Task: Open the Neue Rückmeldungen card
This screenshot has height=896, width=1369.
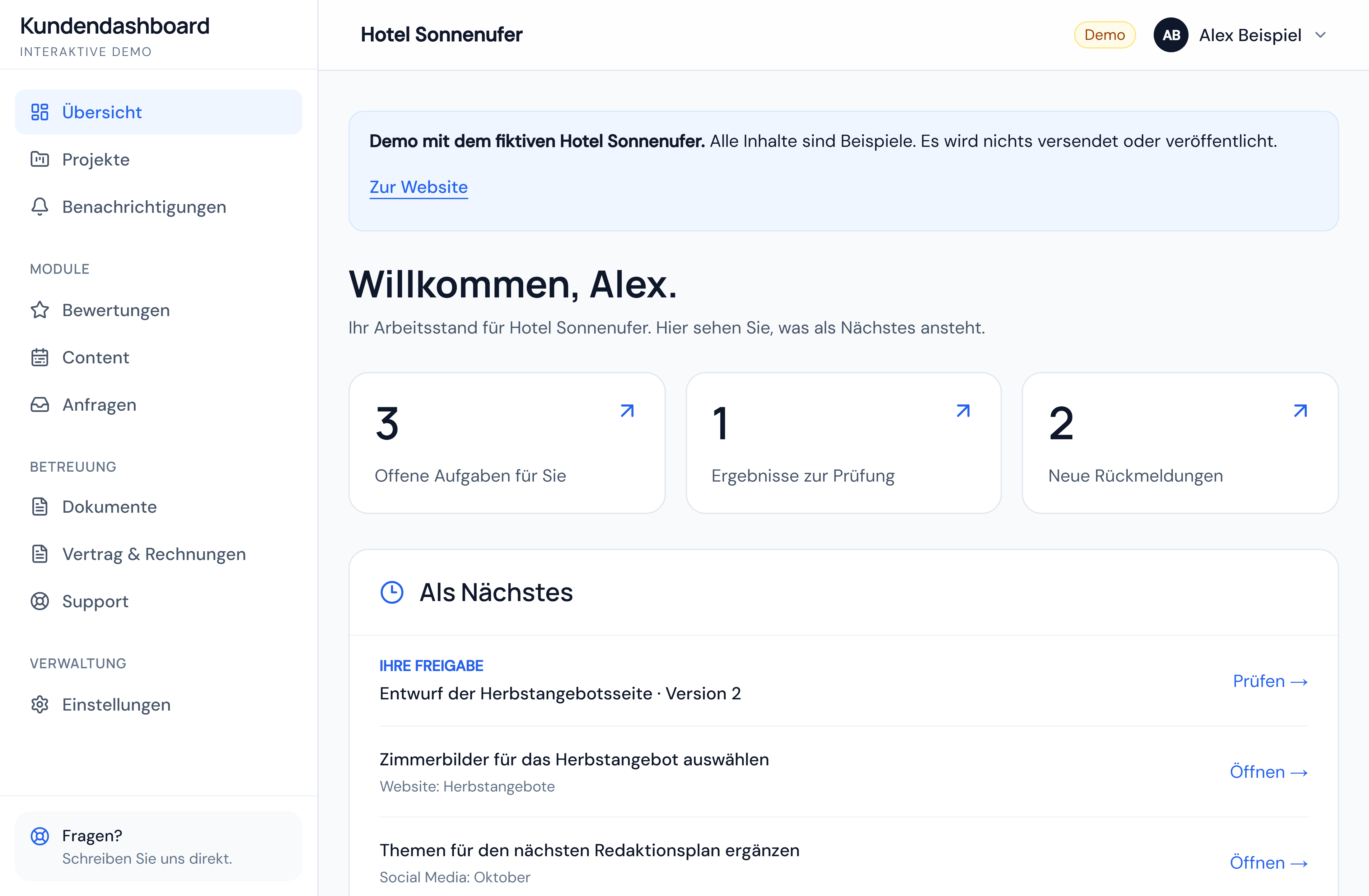Action: point(1180,443)
